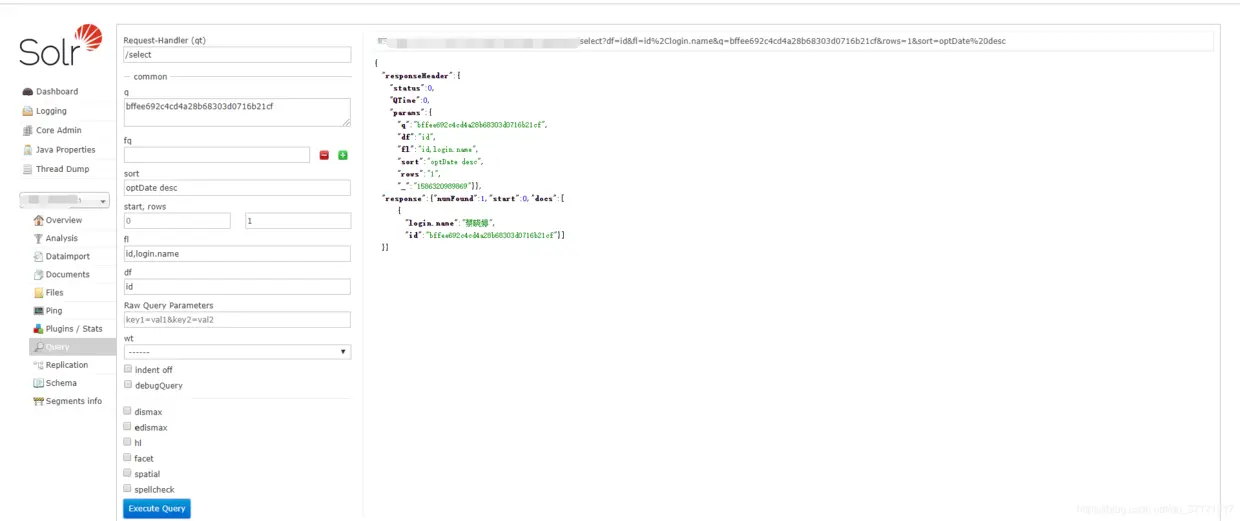This screenshot has height=521, width=1240.
Task: Click the Solr logo
Action: (x=61, y=46)
